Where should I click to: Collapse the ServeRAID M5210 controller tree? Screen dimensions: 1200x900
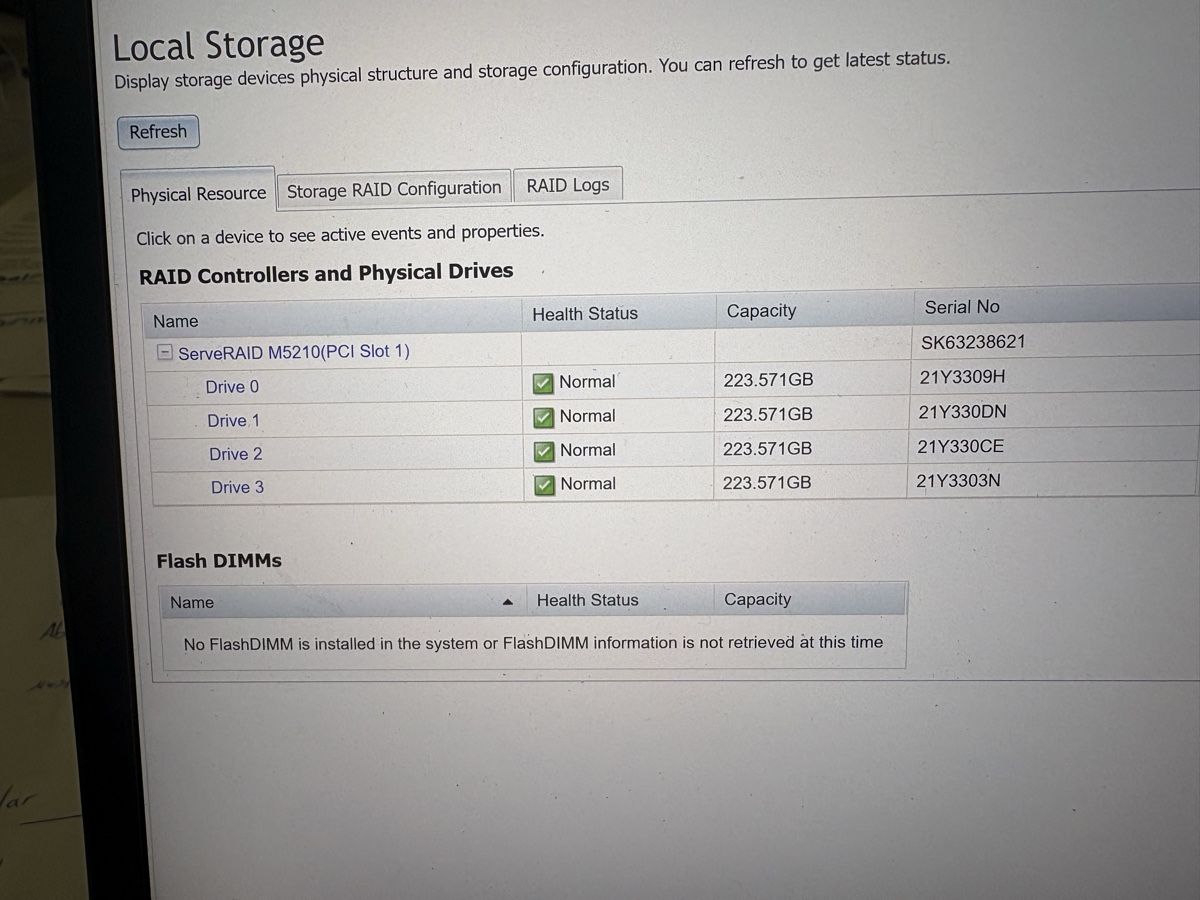(166, 353)
